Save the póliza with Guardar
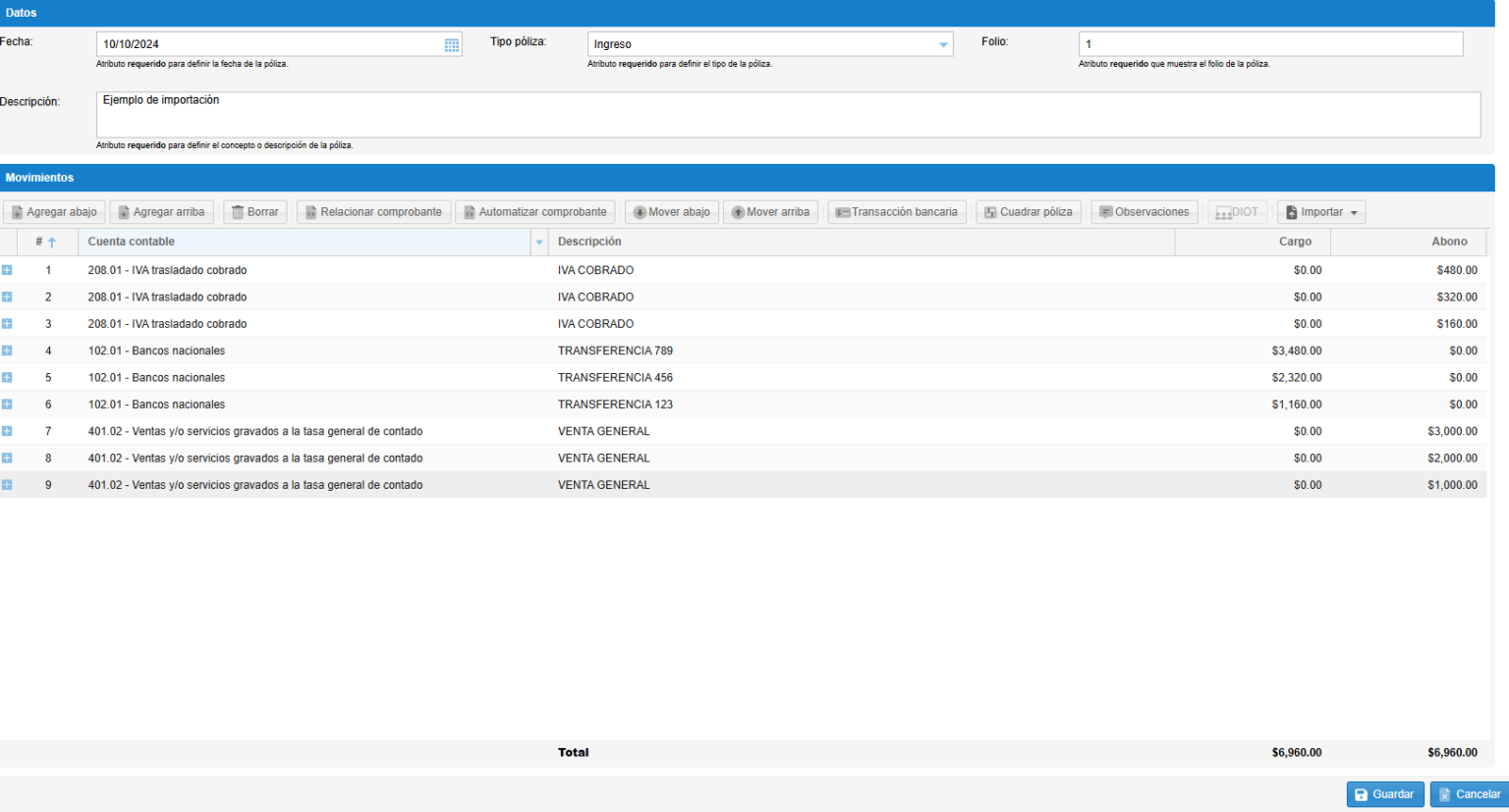 coord(1384,794)
